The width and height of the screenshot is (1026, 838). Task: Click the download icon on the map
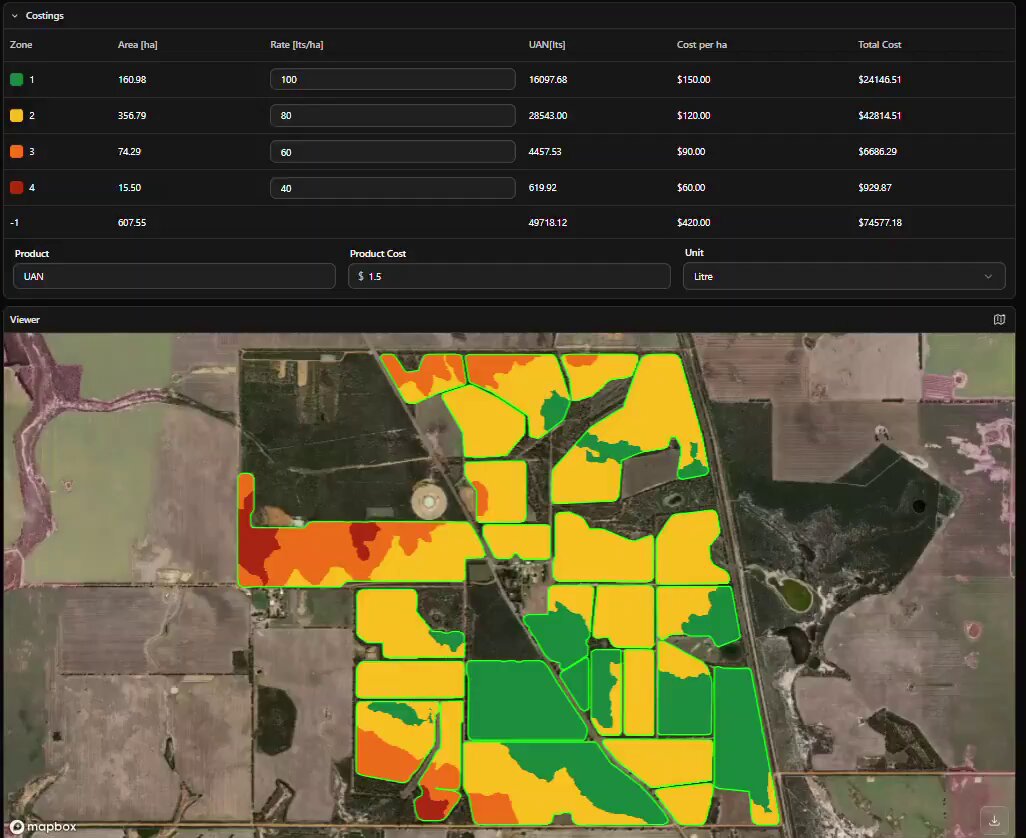pyautogui.click(x=995, y=820)
